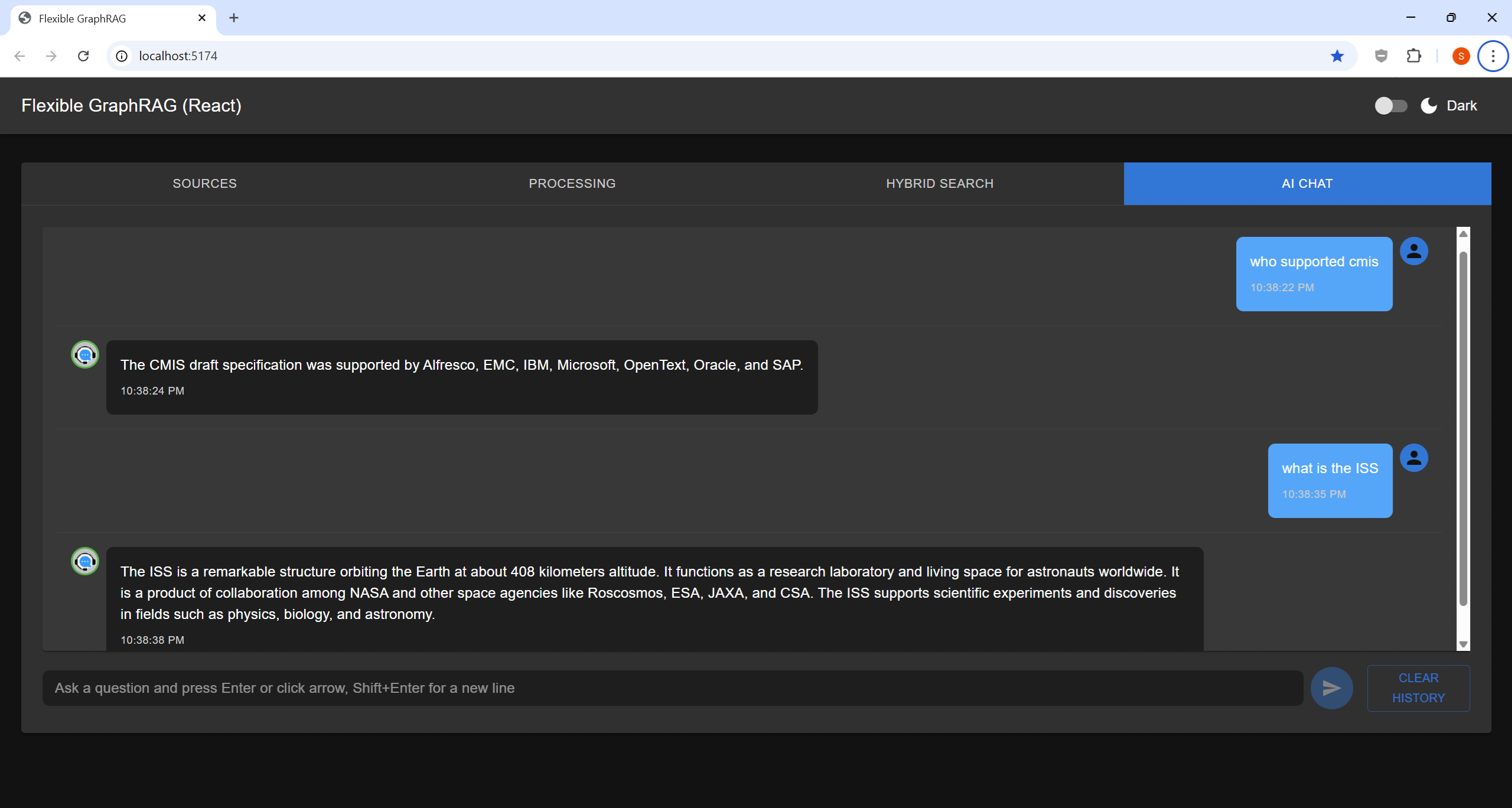The image size is (1512, 808).
Task: Open the browser extensions puzzle icon
Action: coord(1414,56)
